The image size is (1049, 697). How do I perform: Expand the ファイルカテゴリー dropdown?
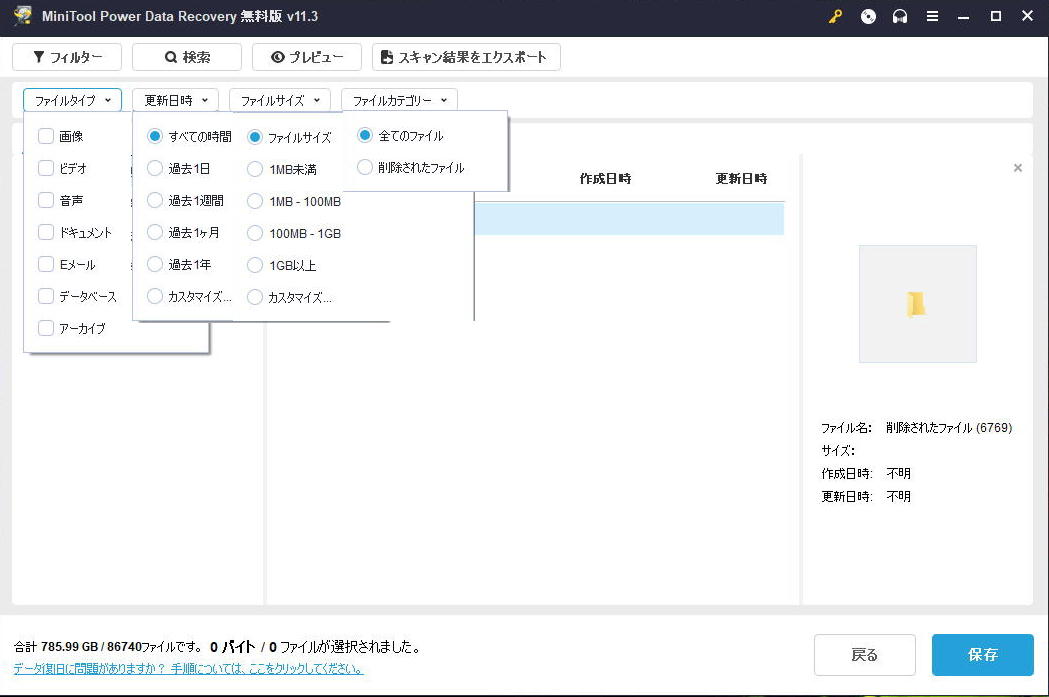click(399, 100)
